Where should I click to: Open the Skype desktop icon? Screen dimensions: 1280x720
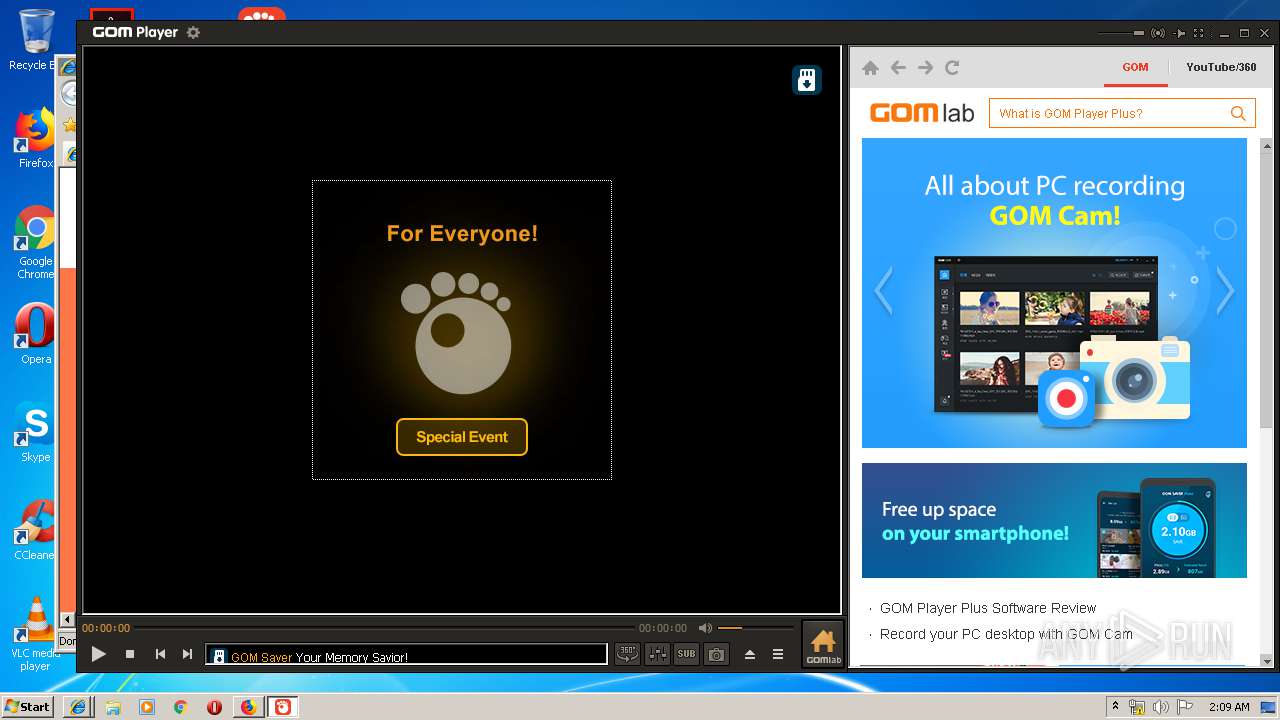[36, 433]
